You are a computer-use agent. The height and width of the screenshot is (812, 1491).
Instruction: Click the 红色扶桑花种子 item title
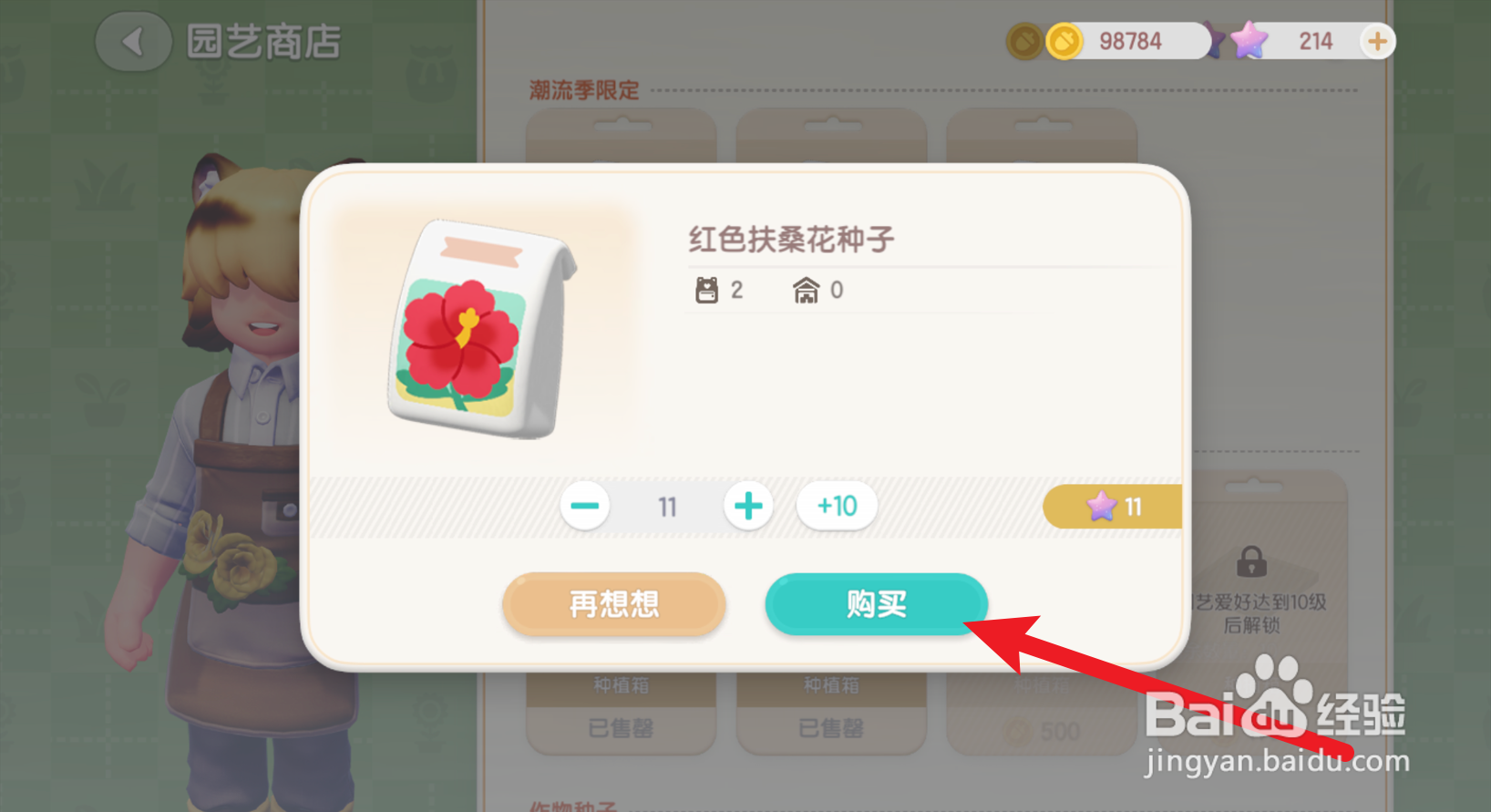(x=791, y=240)
